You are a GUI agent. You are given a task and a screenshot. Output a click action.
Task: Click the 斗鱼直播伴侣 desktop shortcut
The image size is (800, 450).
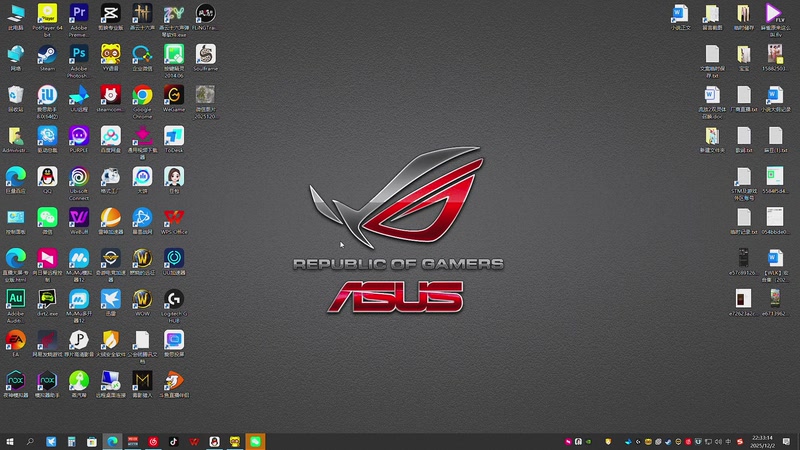174,384
